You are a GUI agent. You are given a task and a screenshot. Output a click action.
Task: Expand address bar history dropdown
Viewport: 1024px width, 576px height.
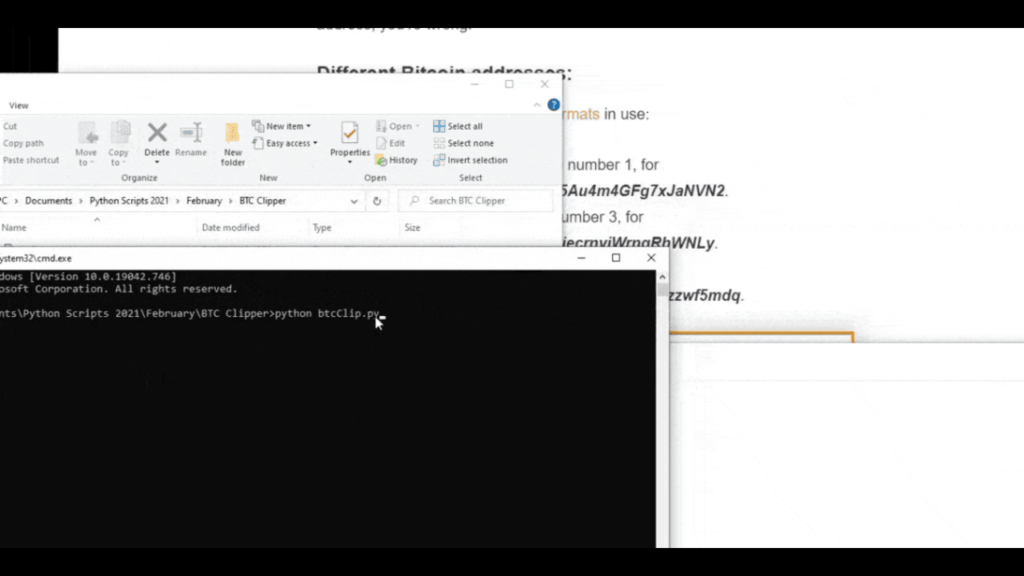(354, 201)
